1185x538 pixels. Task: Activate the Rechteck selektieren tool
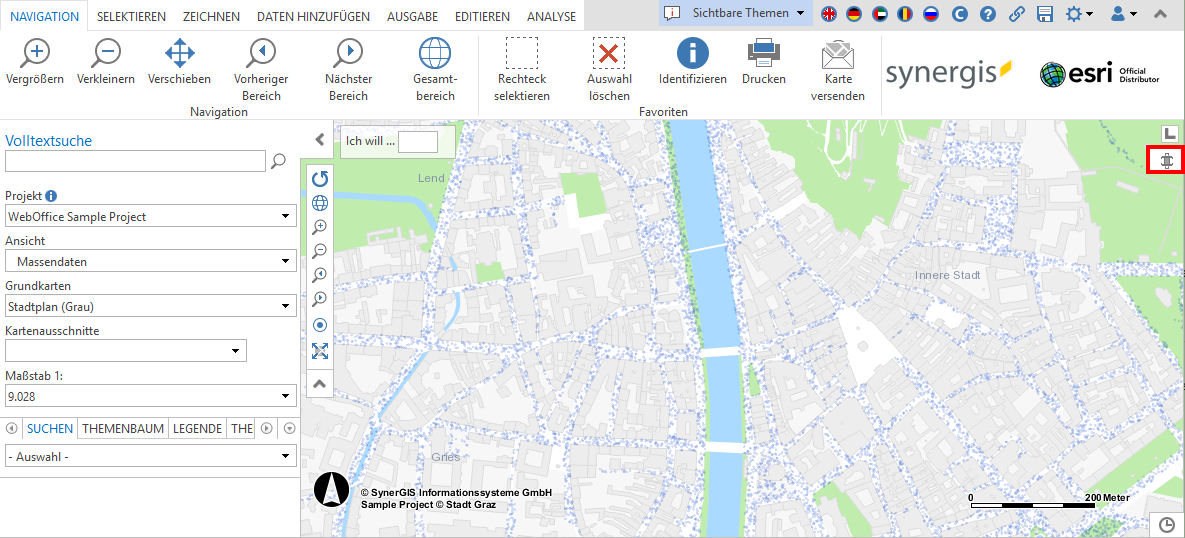point(521,53)
